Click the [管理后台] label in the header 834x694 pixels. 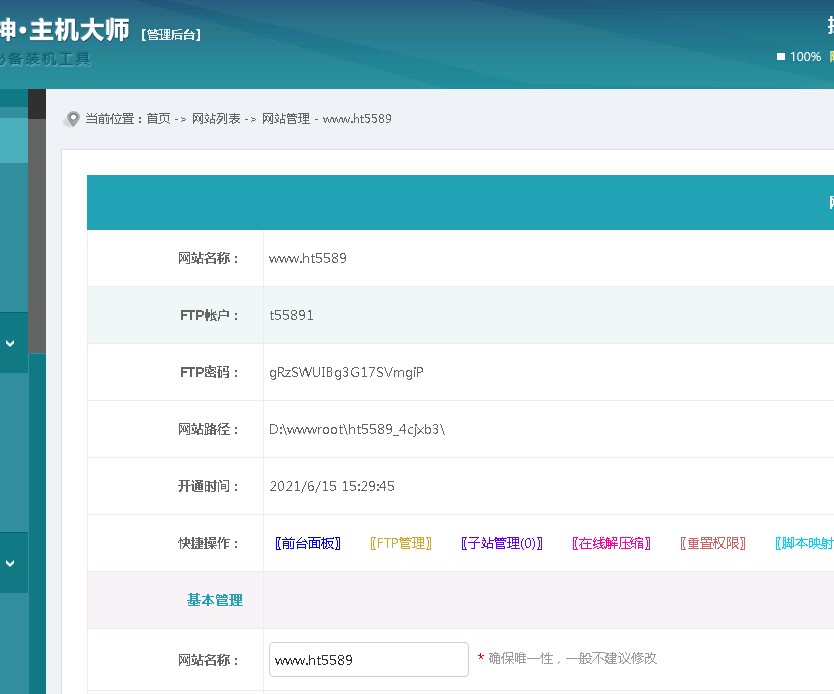click(172, 35)
